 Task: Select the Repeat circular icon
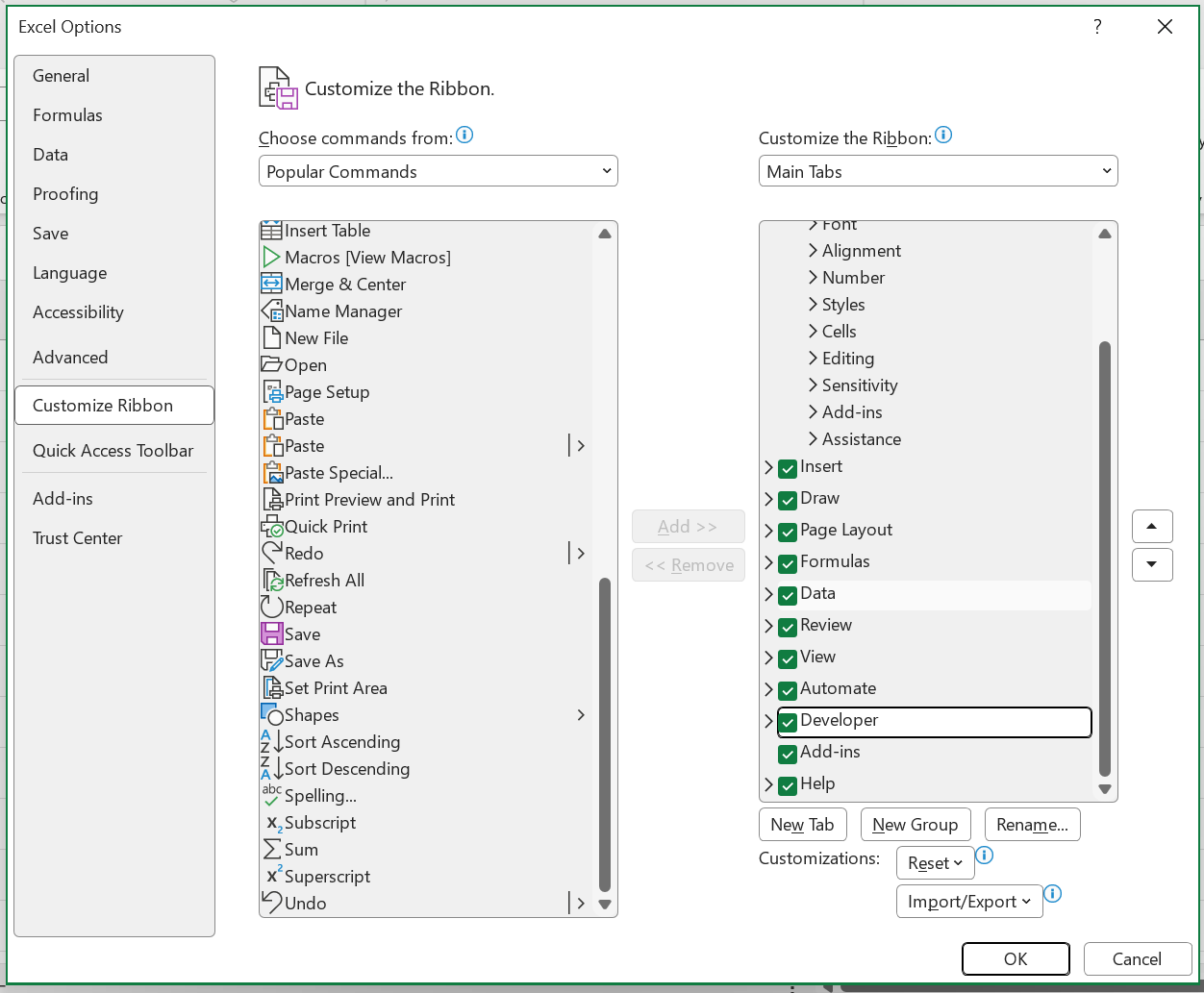click(x=271, y=608)
